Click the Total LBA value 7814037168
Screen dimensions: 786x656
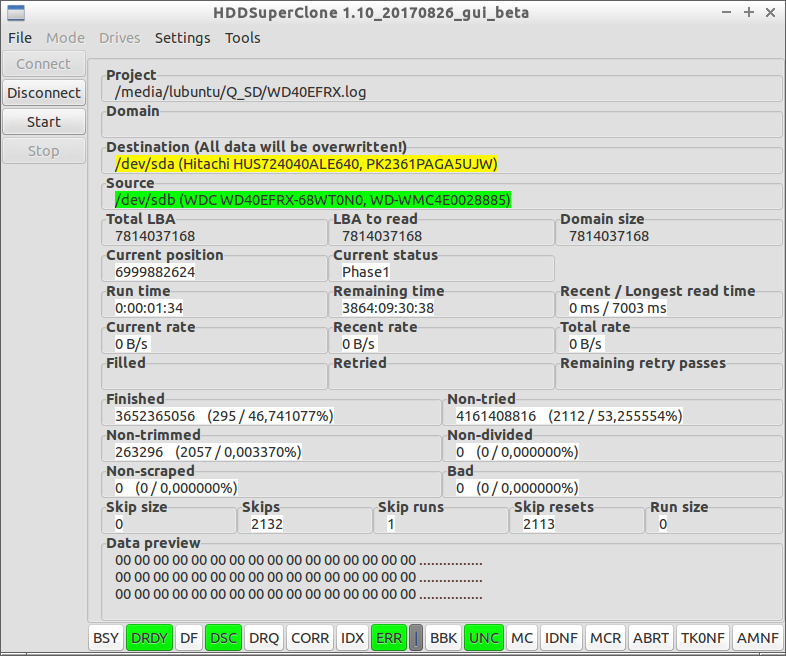click(155, 236)
